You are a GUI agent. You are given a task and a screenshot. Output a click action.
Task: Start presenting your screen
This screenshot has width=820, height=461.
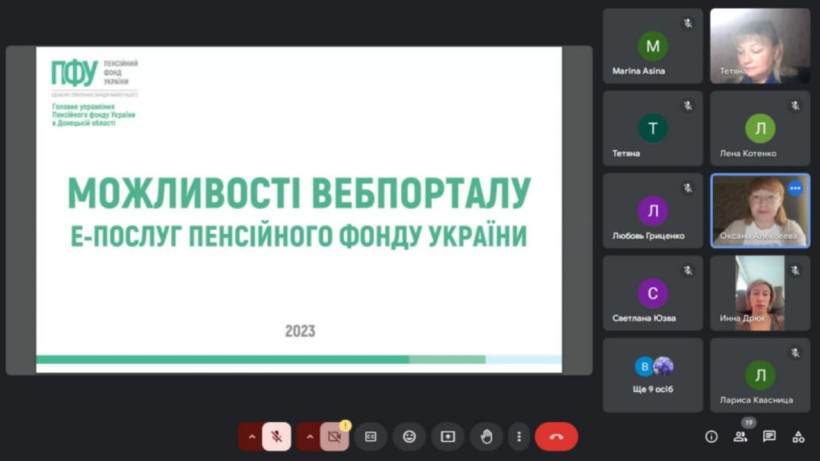click(448, 436)
